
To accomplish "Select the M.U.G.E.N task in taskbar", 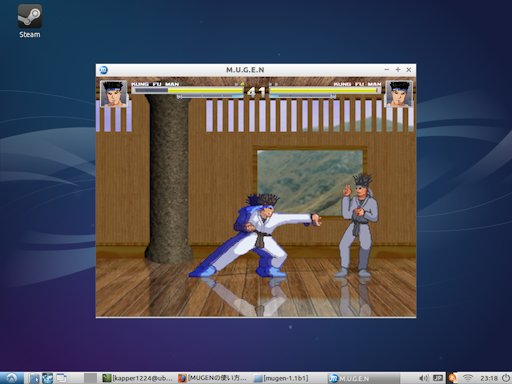I will [x=363, y=378].
